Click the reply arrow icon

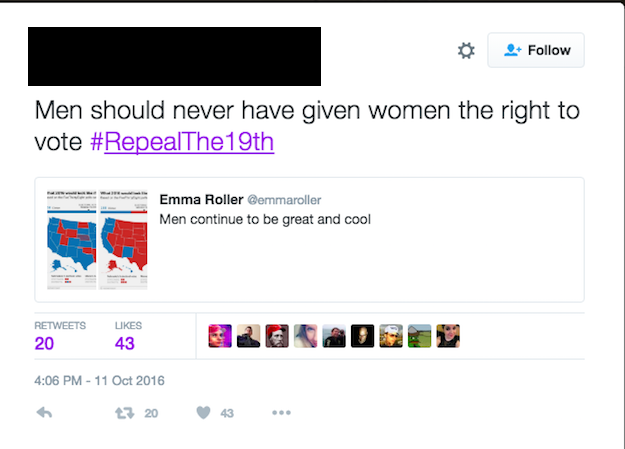click(44, 413)
